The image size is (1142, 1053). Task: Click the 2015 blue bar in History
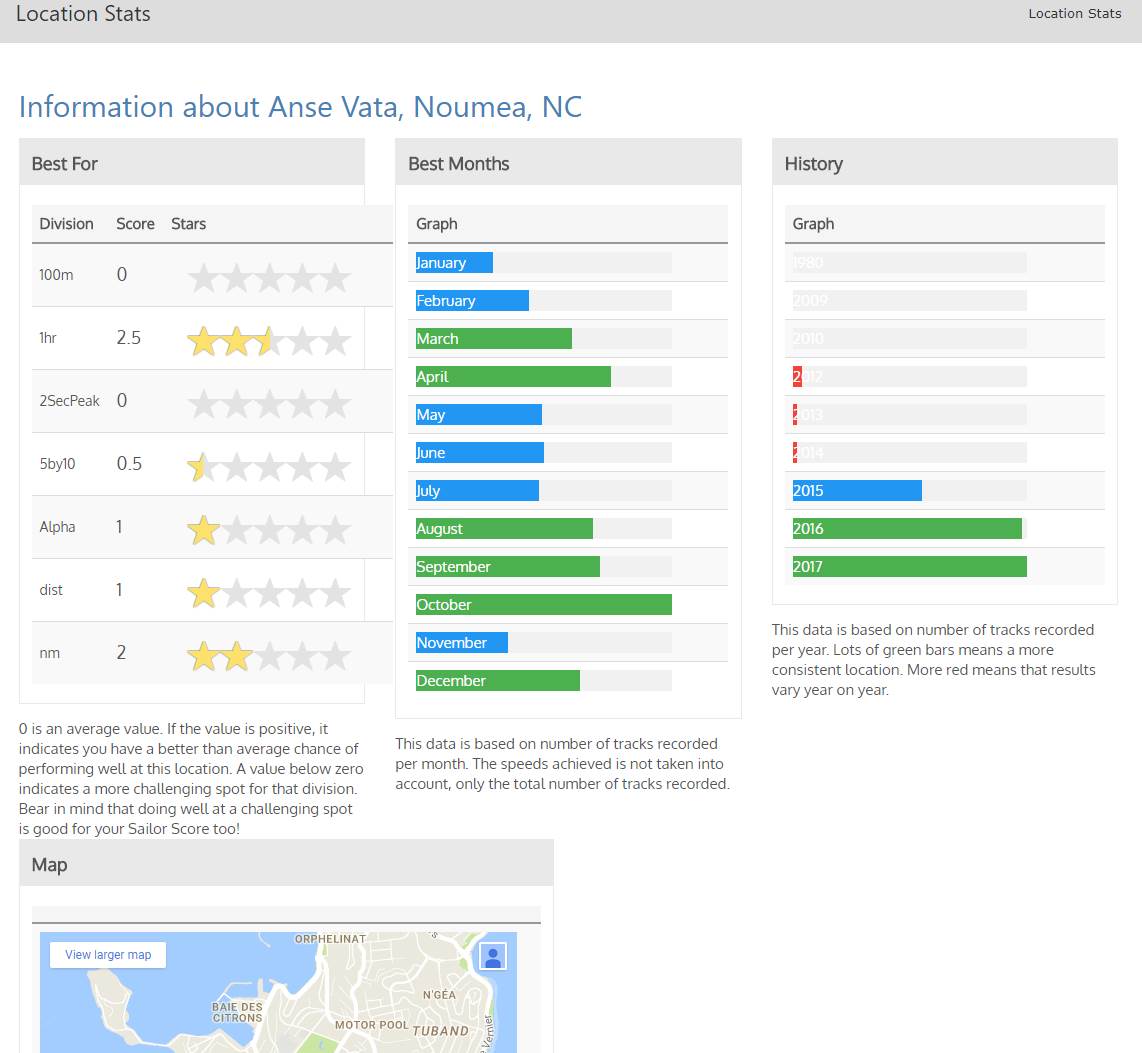(x=856, y=491)
